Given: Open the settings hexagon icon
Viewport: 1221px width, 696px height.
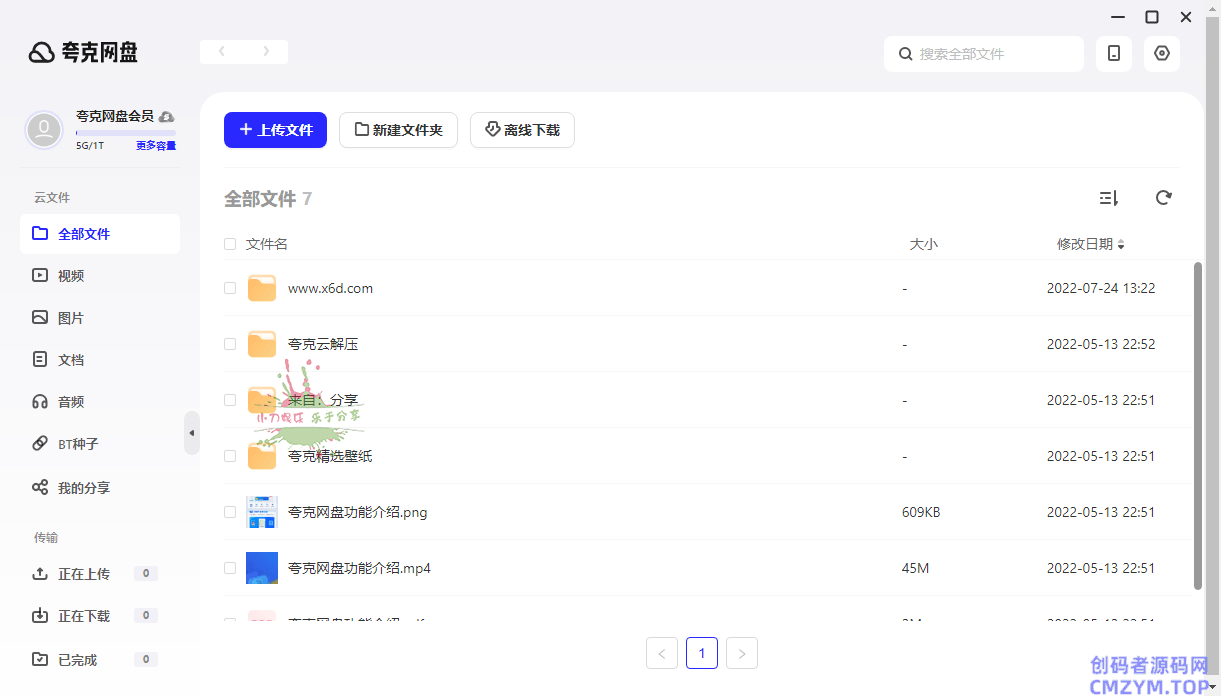Looking at the screenshot, I should click(x=1162, y=54).
